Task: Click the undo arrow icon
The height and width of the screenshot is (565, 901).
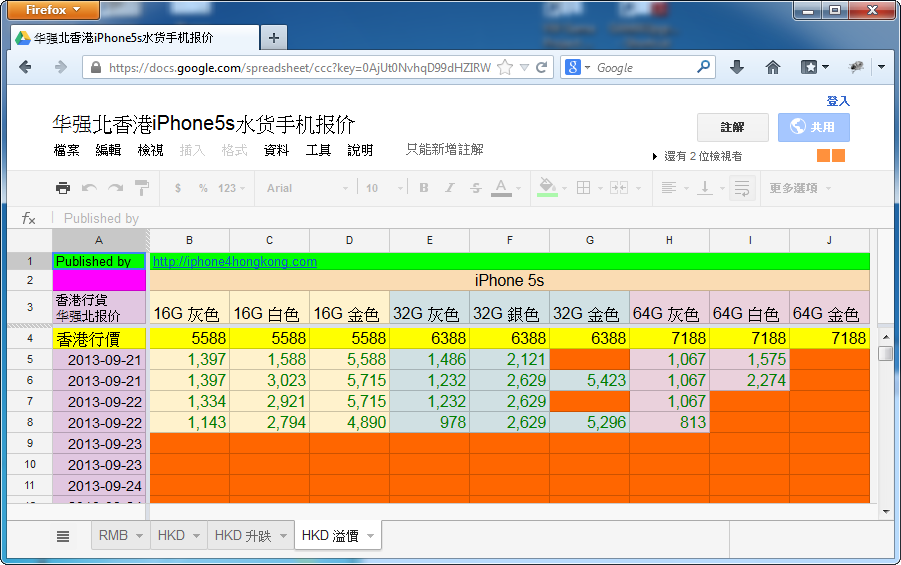Action: click(89, 188)
